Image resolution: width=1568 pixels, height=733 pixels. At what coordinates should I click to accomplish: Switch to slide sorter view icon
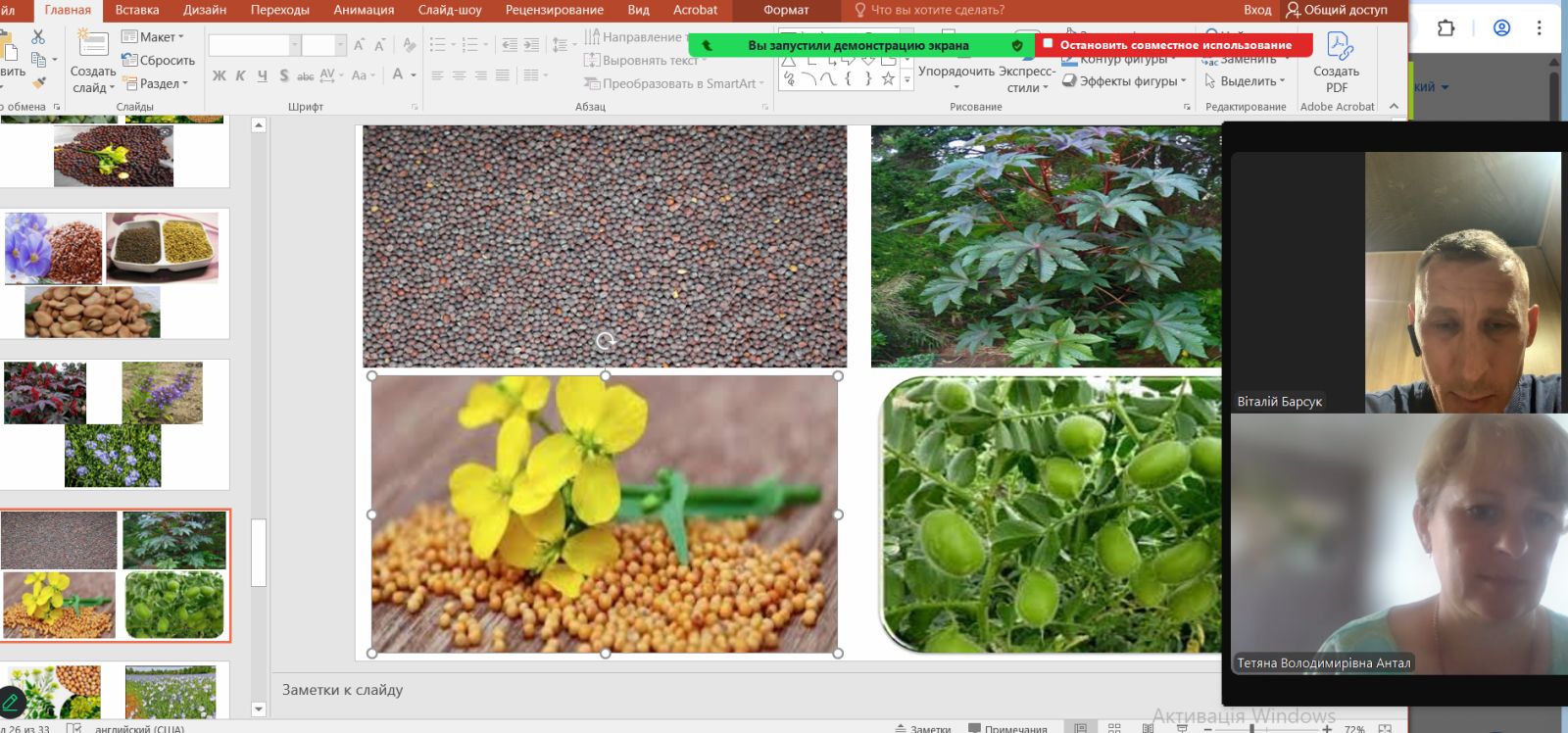pos(1114,728)
